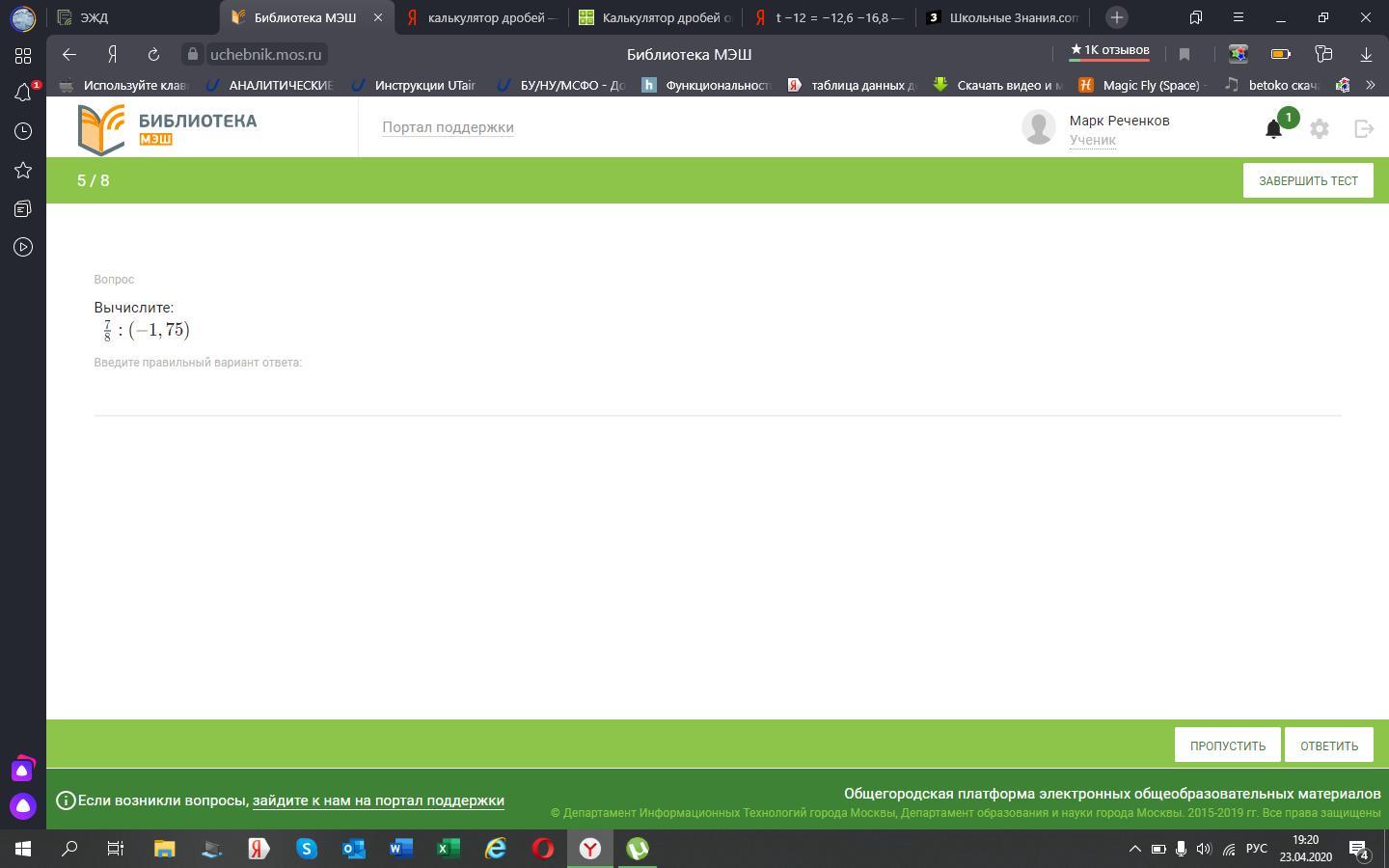Open Windows Start menu
The width and height of the screenshot is (1389, 868).
coord(23,849)
